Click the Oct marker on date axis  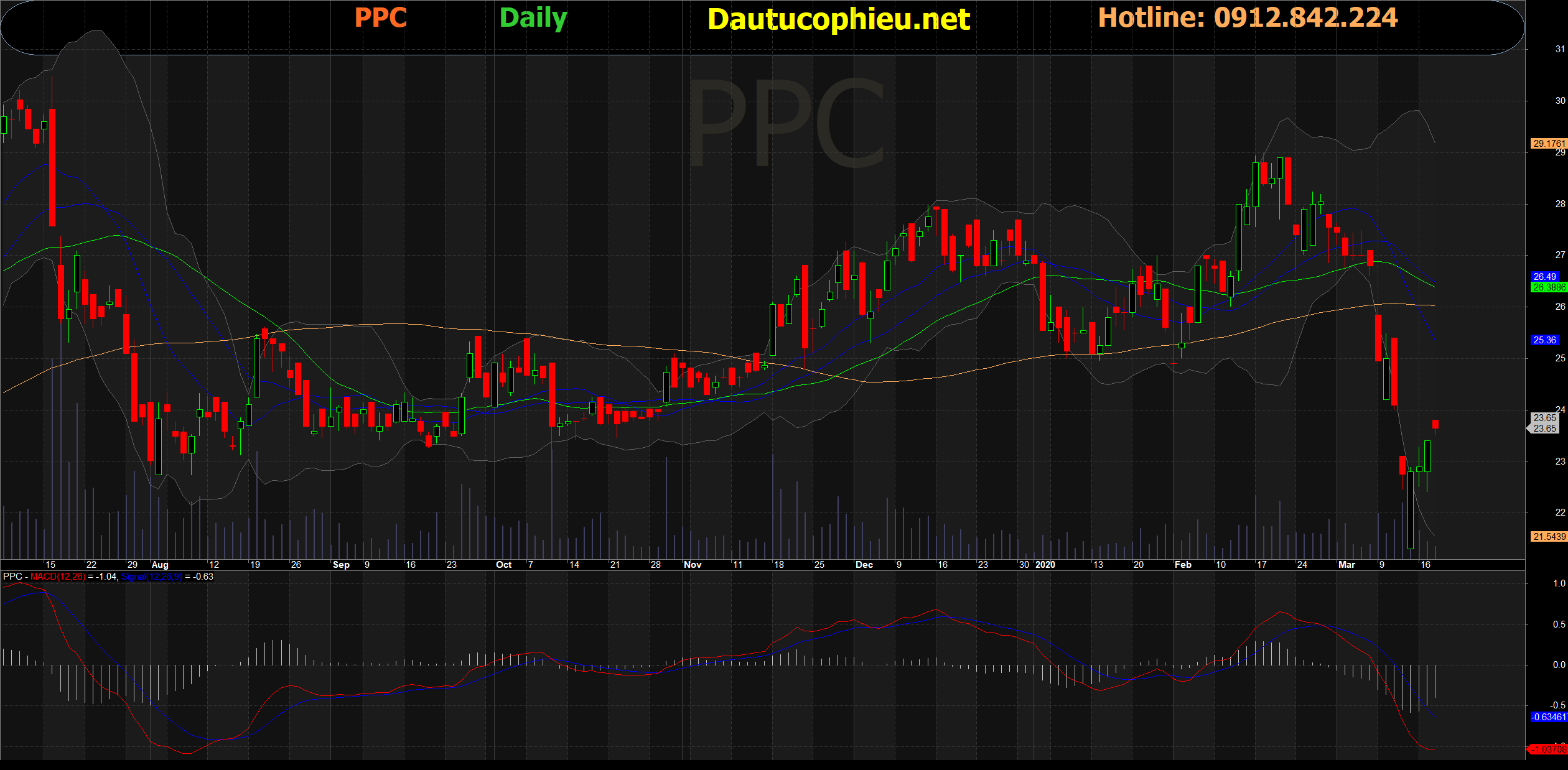pos(503,565)
